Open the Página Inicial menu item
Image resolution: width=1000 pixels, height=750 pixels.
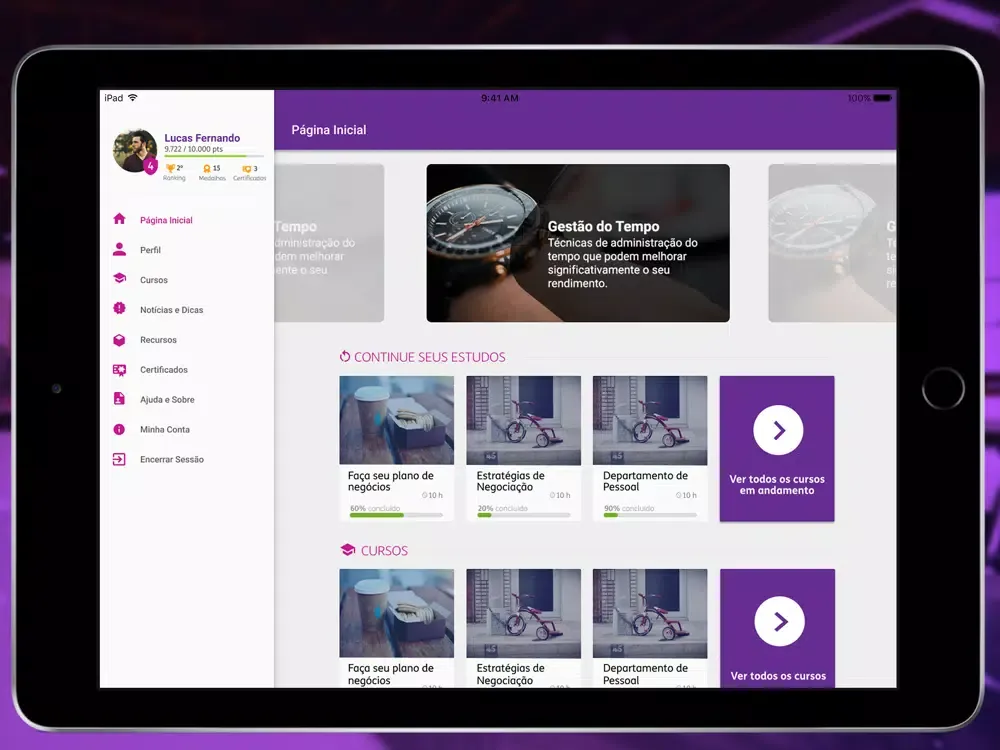166,220
